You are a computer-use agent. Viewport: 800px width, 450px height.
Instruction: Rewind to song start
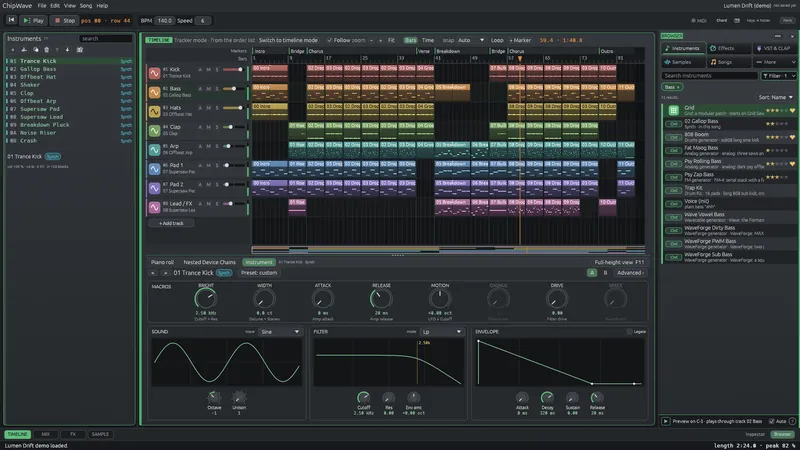pos(11,20)
